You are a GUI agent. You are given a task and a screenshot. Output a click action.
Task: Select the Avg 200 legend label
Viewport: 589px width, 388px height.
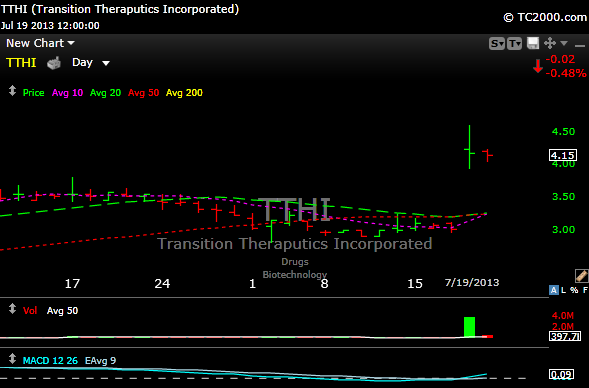pyautogui.click(x=184, y=93)
